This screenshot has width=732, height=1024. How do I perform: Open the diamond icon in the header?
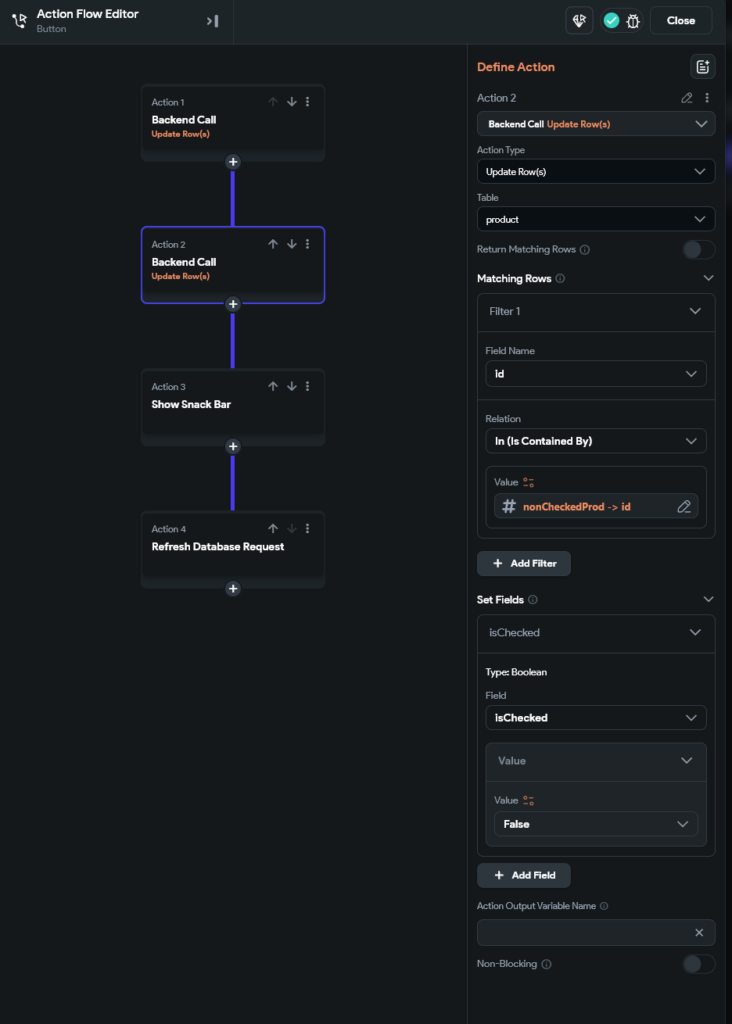(579, 21)
